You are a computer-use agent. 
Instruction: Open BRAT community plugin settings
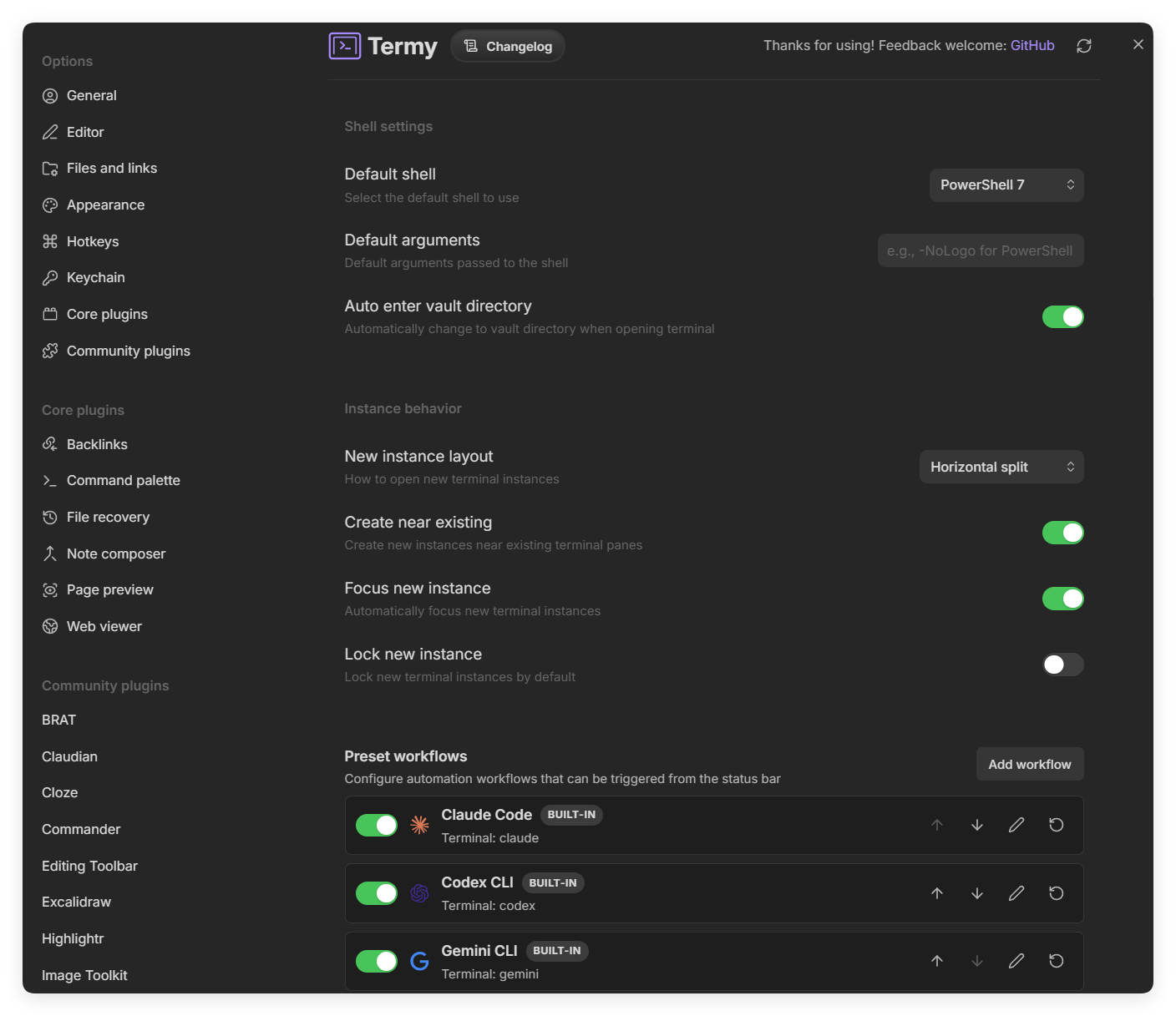tap(58, 720)
